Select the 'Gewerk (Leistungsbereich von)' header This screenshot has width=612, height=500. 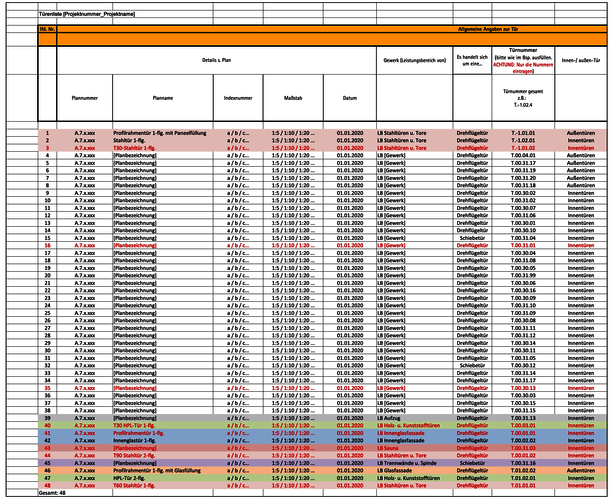pyautogui.click(x=415, y=60)
